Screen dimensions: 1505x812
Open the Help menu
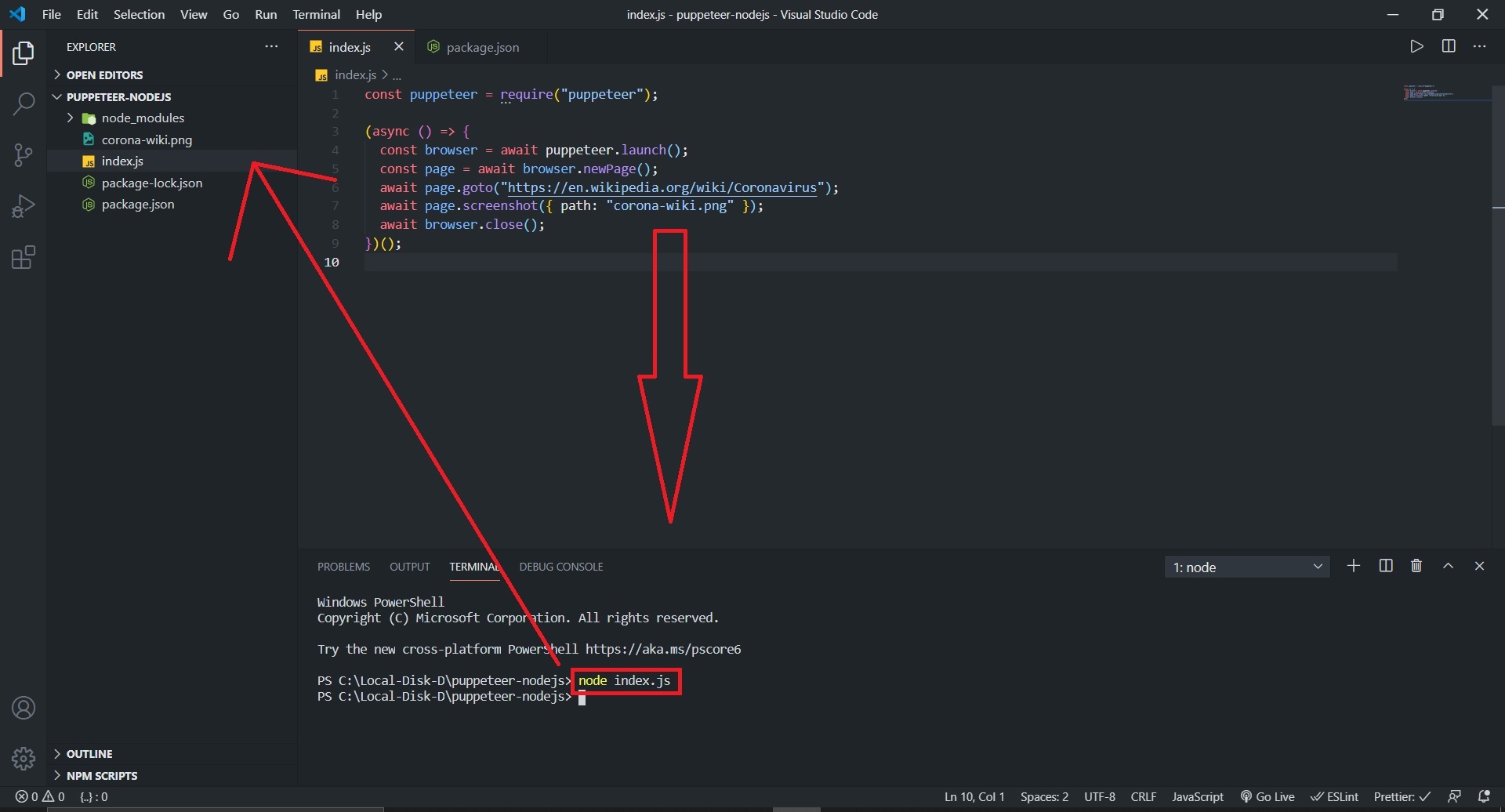click(368, 14)
